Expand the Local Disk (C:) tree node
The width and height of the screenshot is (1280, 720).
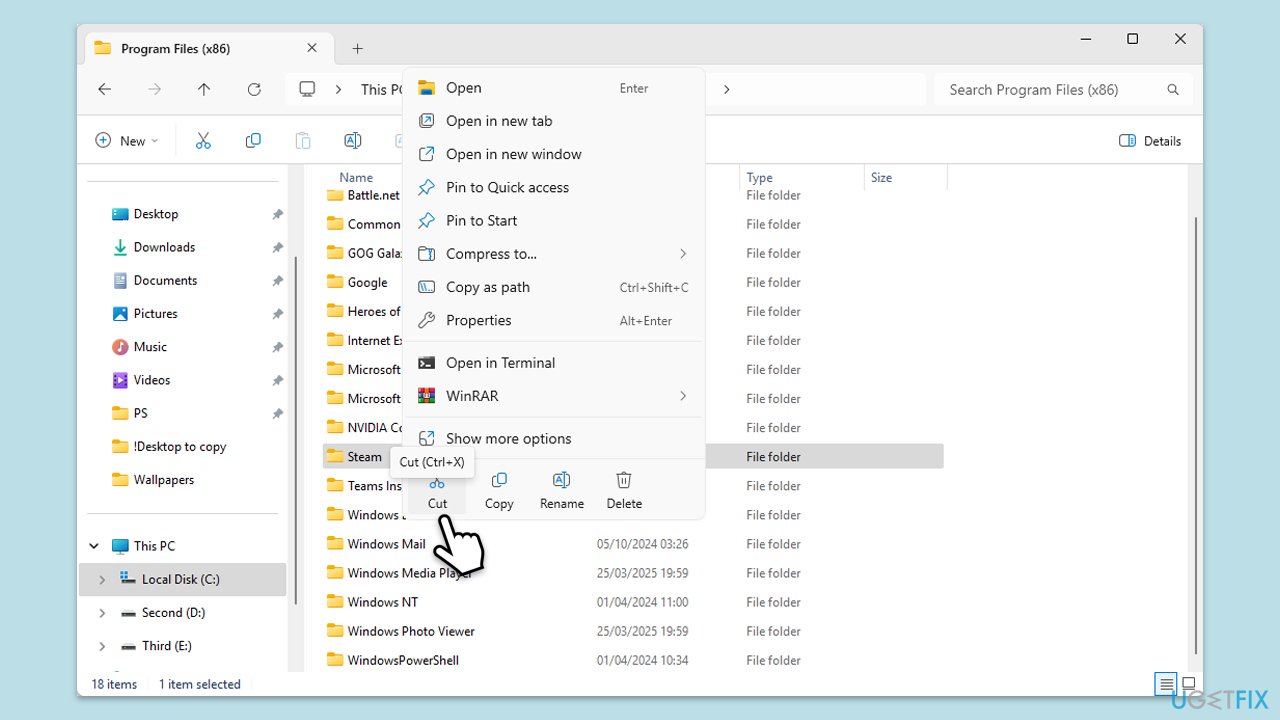[x=101, y=580]
